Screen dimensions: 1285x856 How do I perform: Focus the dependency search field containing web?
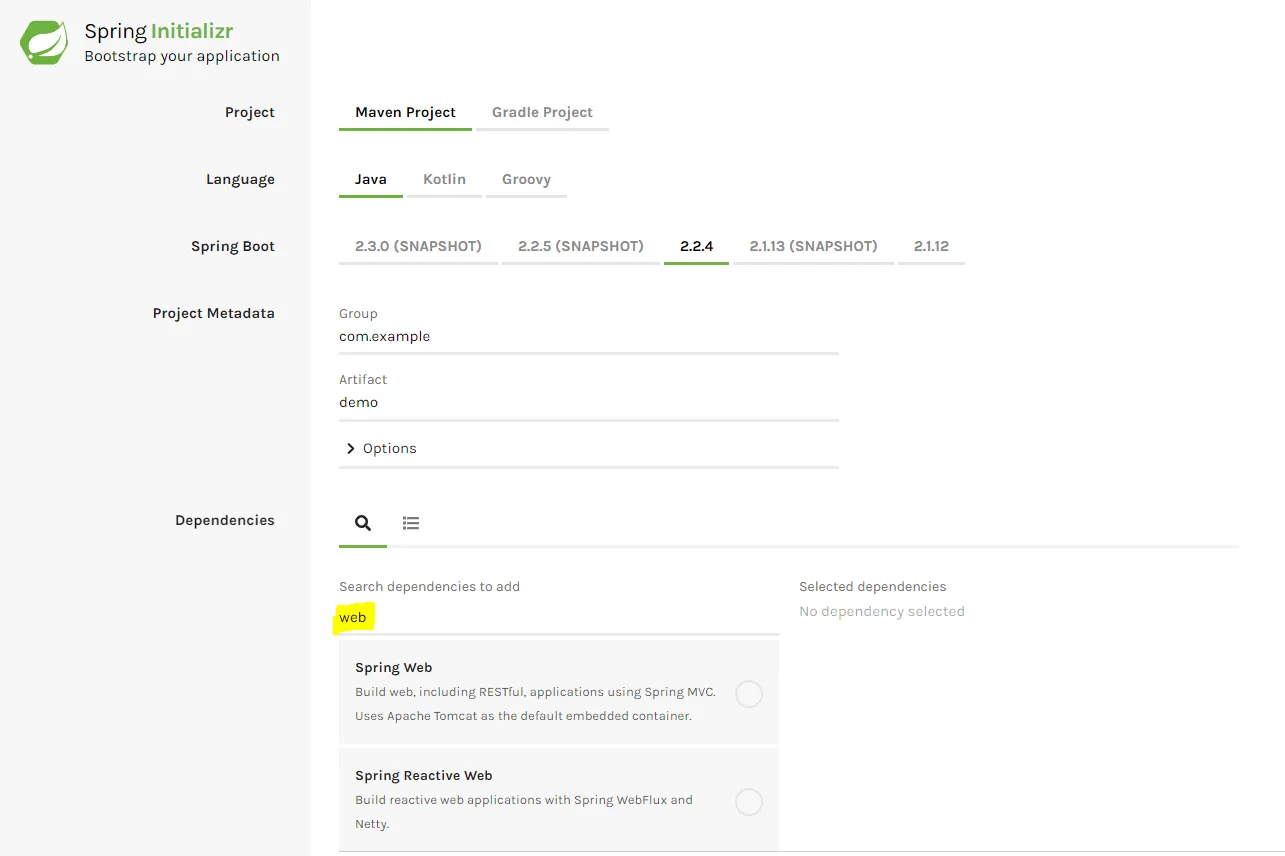click(559, 618)
